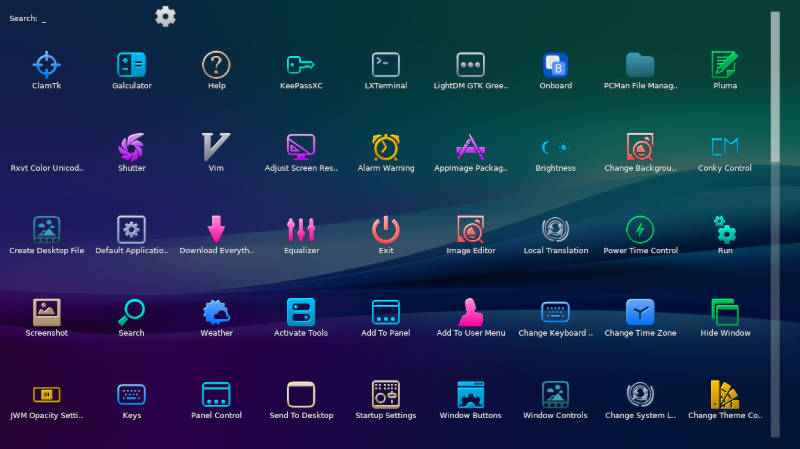The width and height of the screenshot is (800, 449).
Task: Open the Keys application
Action: pos(131,394)
